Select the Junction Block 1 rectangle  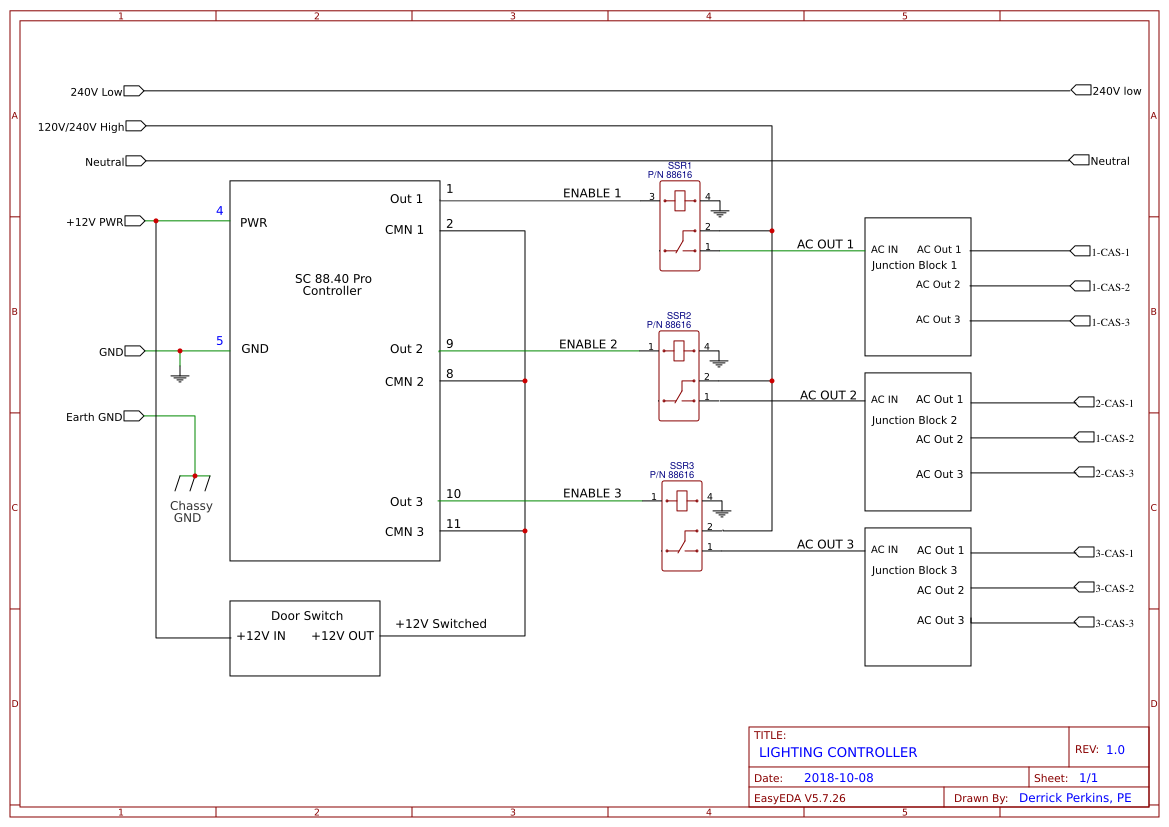coord(917,285)
